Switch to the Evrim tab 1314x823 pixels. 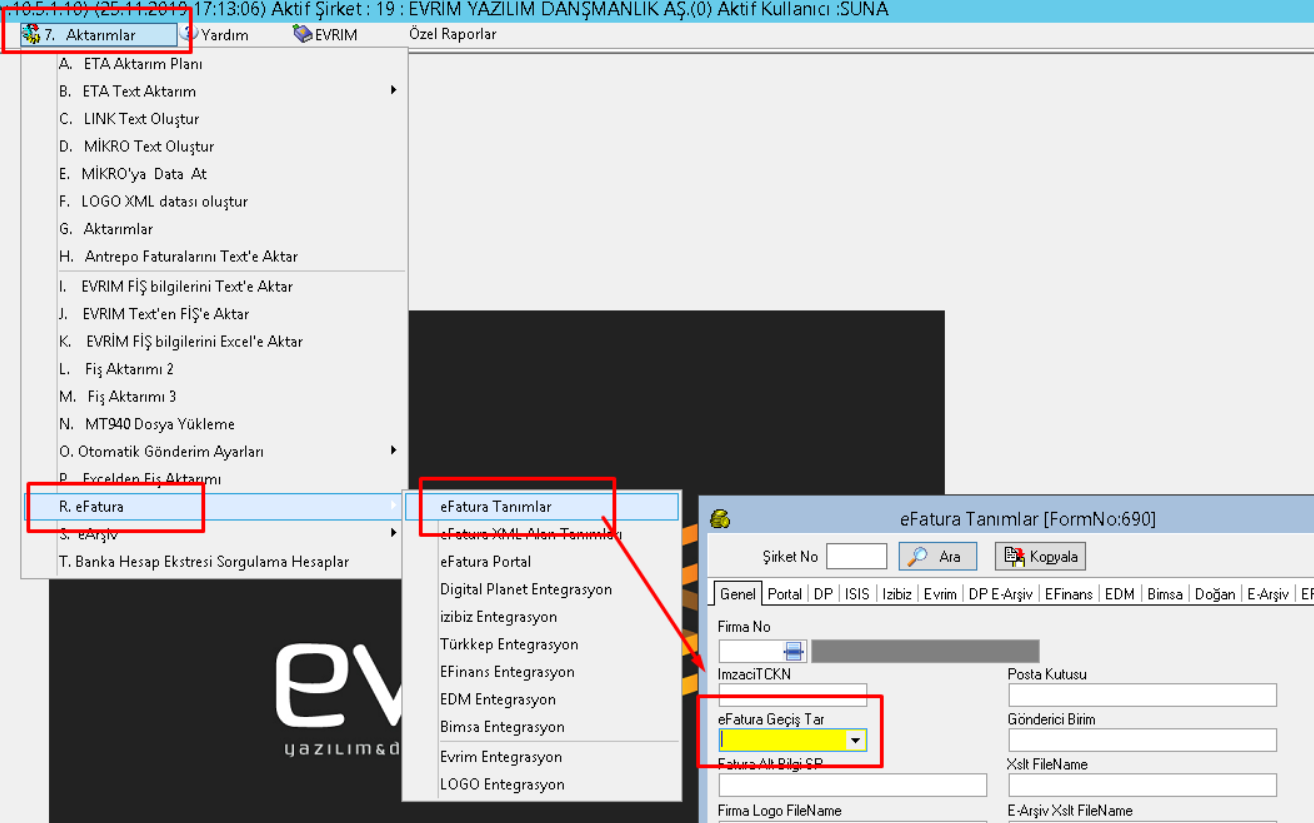(x=940, y=594)
